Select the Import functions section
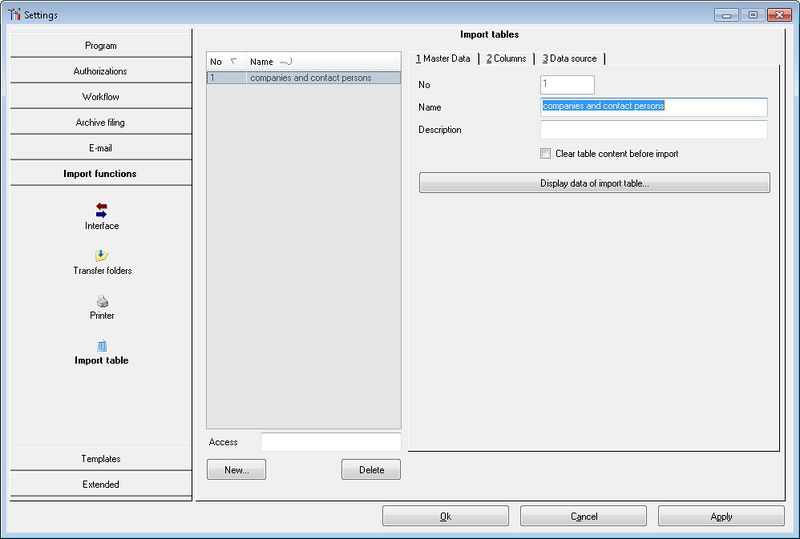800x539 pixels. click(x=101, y=174)
